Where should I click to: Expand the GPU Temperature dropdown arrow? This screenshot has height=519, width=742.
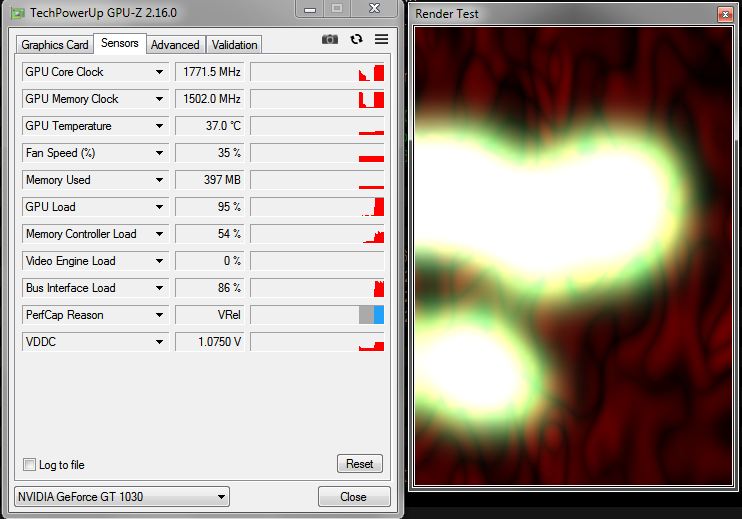pyautogui.click(x=159, y=126)
